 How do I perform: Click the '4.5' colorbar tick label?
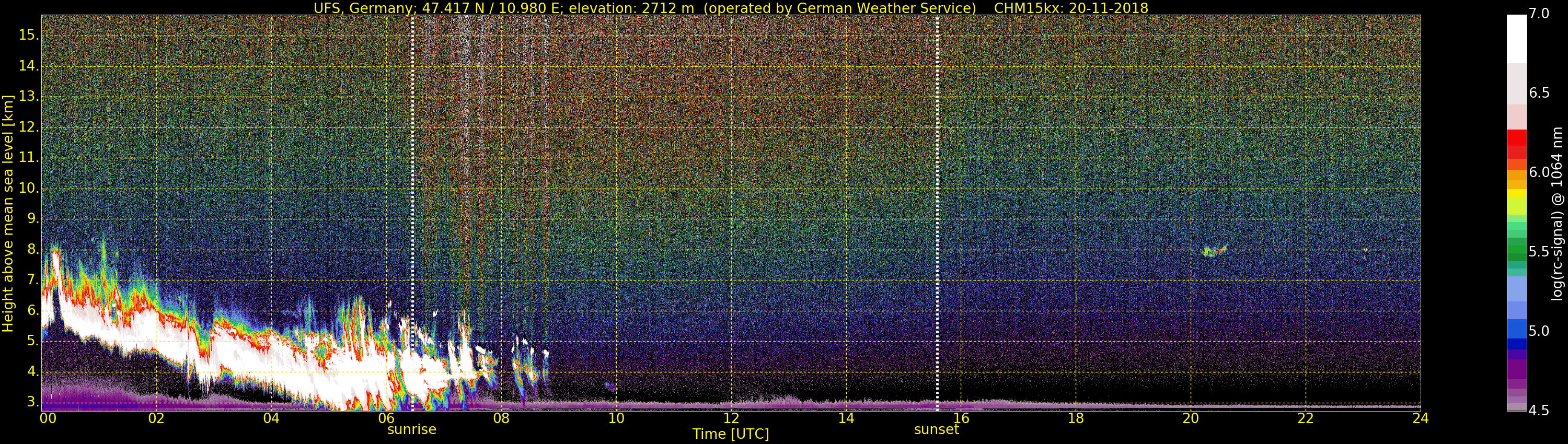[1539, 411]
